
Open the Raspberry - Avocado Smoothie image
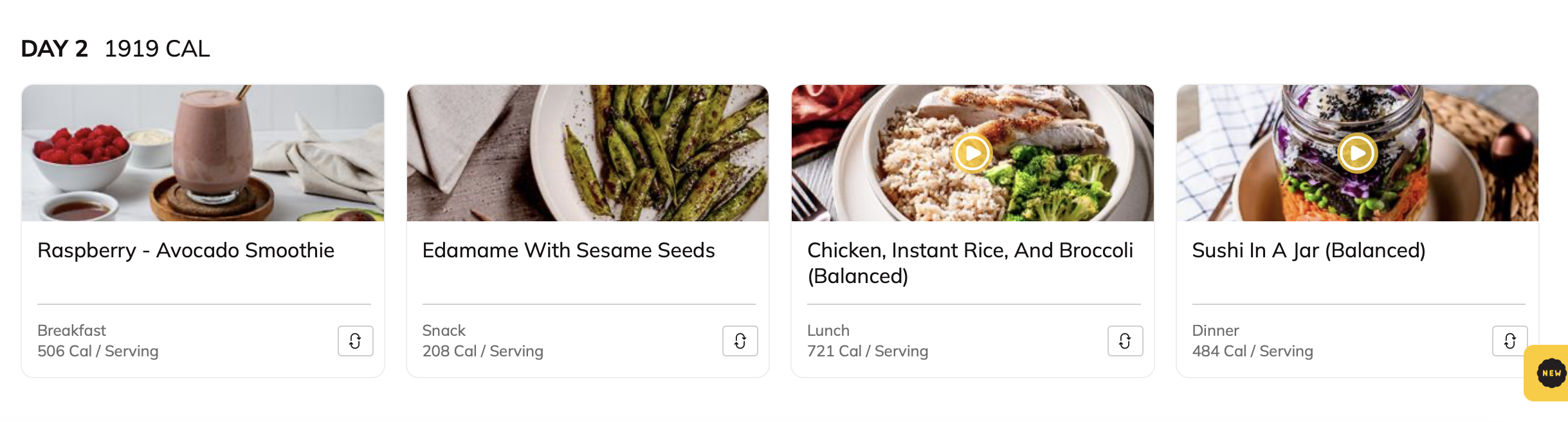(203, 153)
